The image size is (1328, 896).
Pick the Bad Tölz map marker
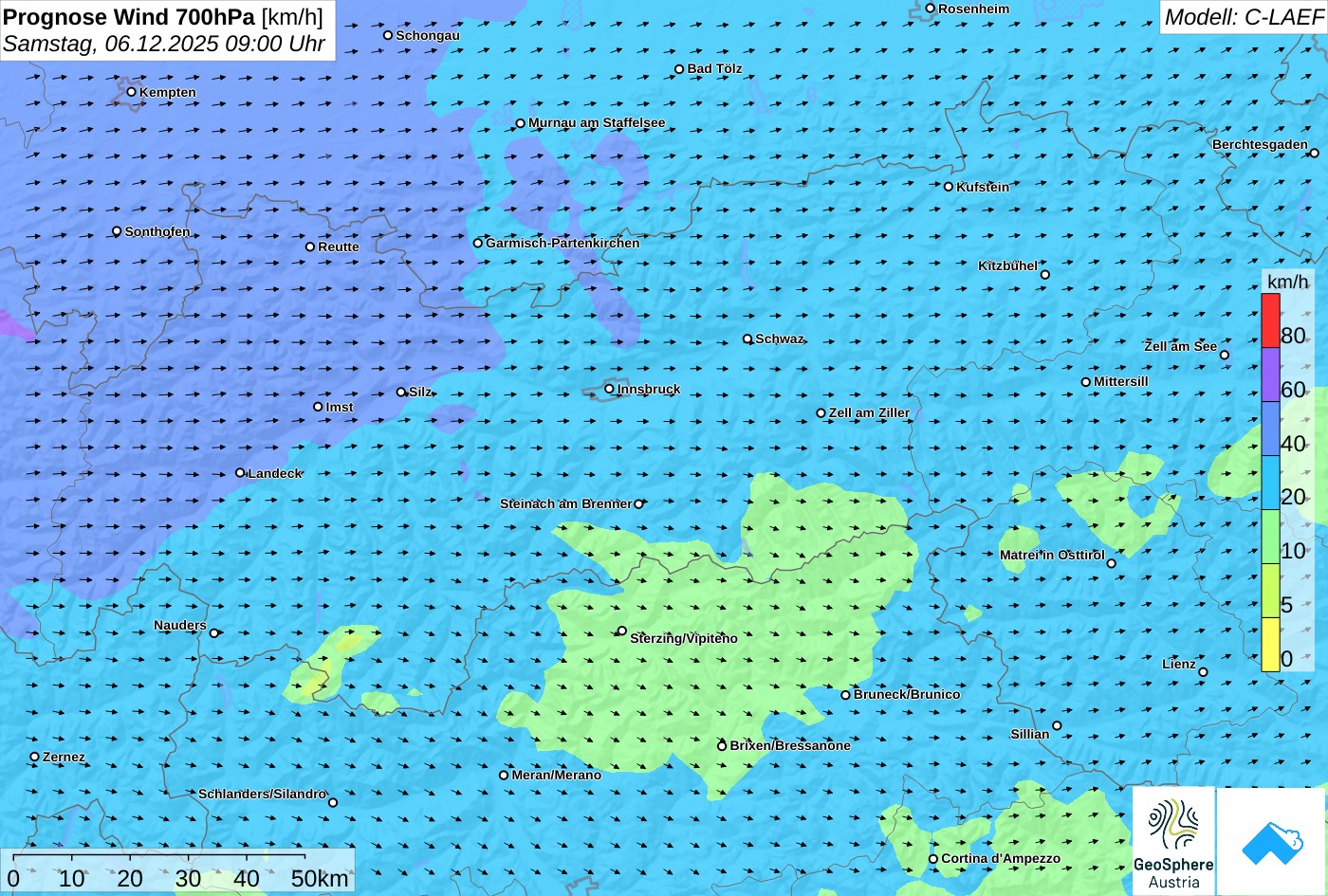point(679,69)
